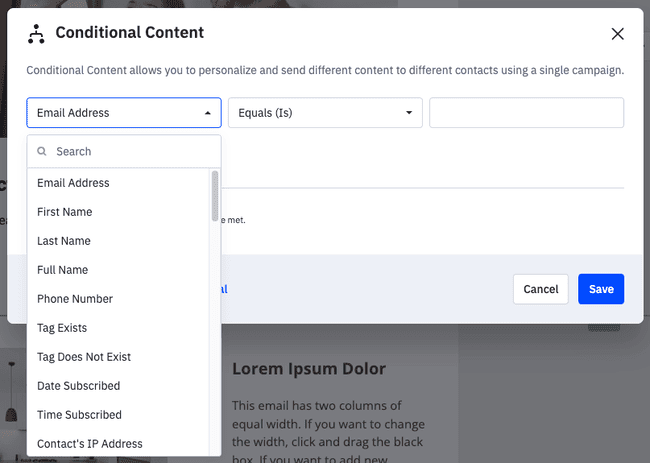
Task: Close the Conditional Content dialog
Action: (617, 34)
